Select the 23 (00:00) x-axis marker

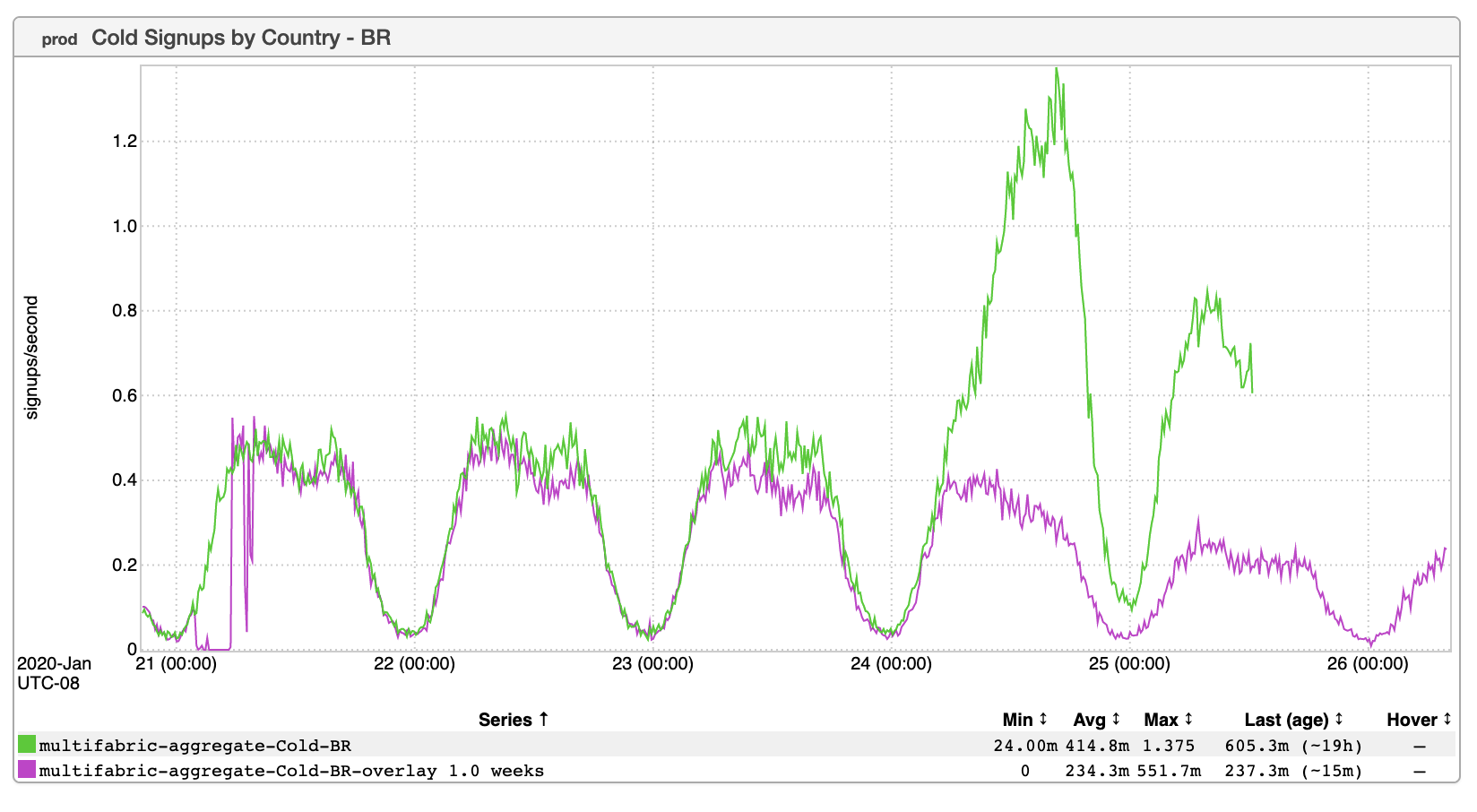point(652,664)
